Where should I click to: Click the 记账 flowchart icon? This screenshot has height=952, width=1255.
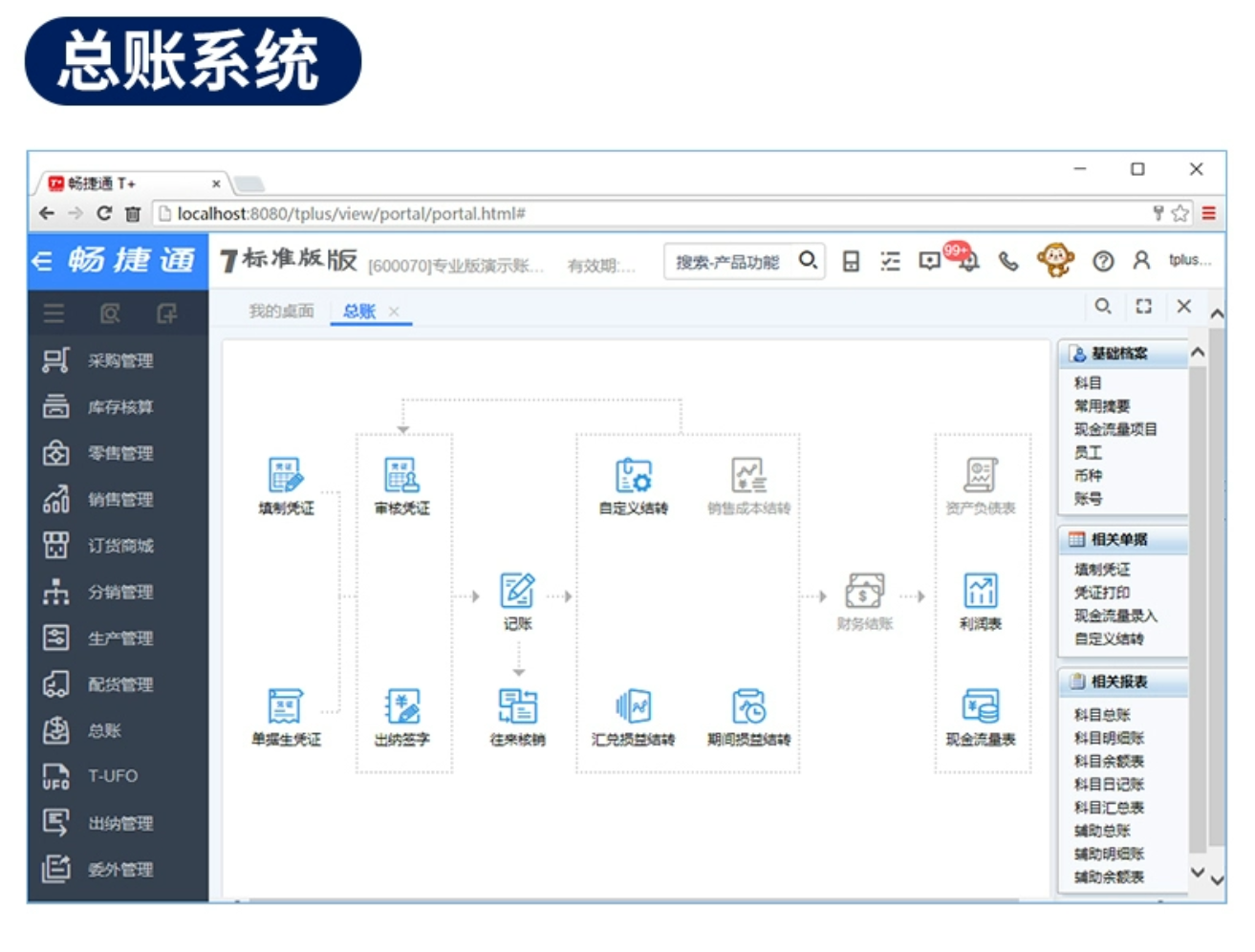[517, 591]
